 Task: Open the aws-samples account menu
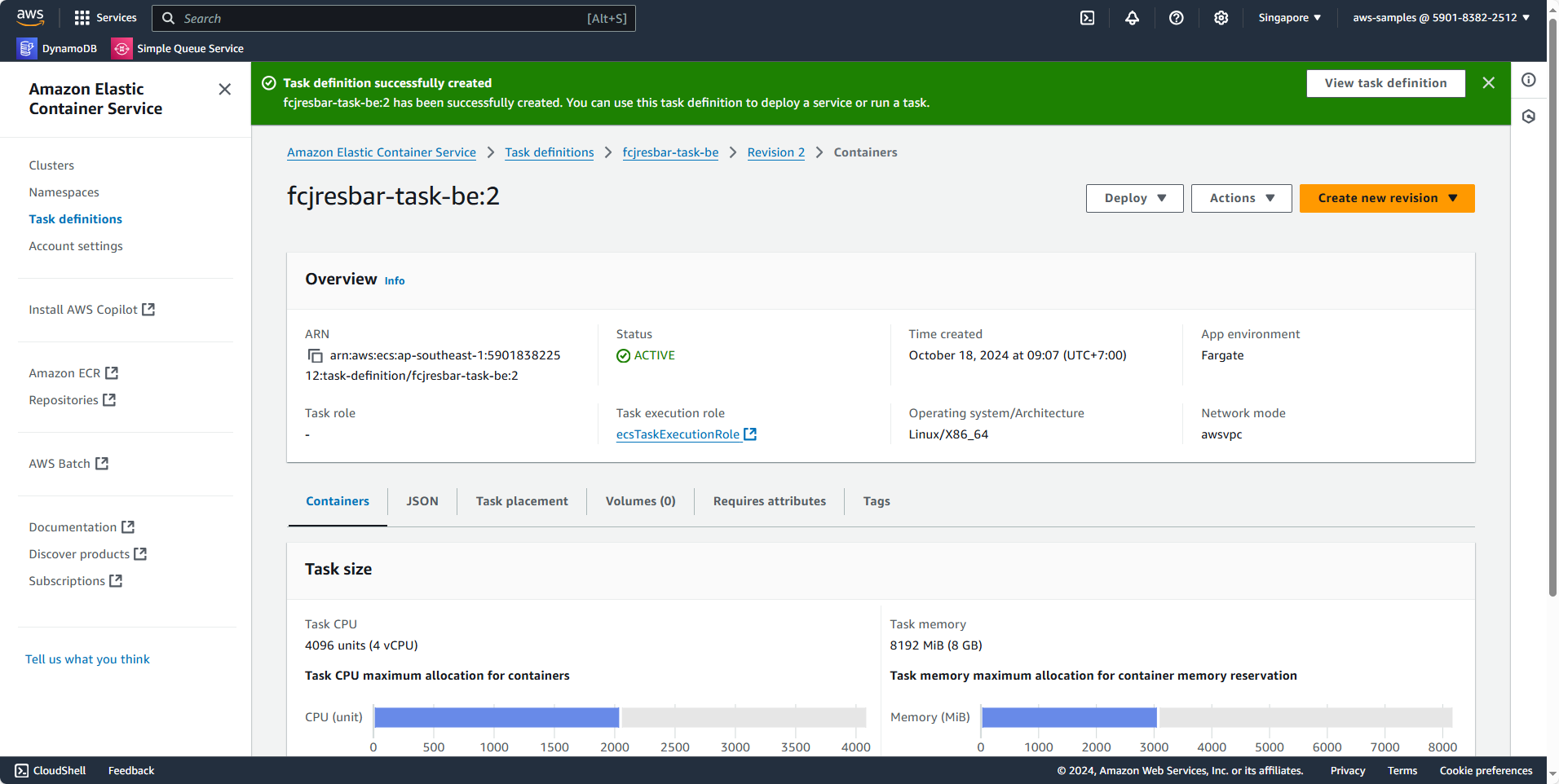click(x=1441, y=18)
